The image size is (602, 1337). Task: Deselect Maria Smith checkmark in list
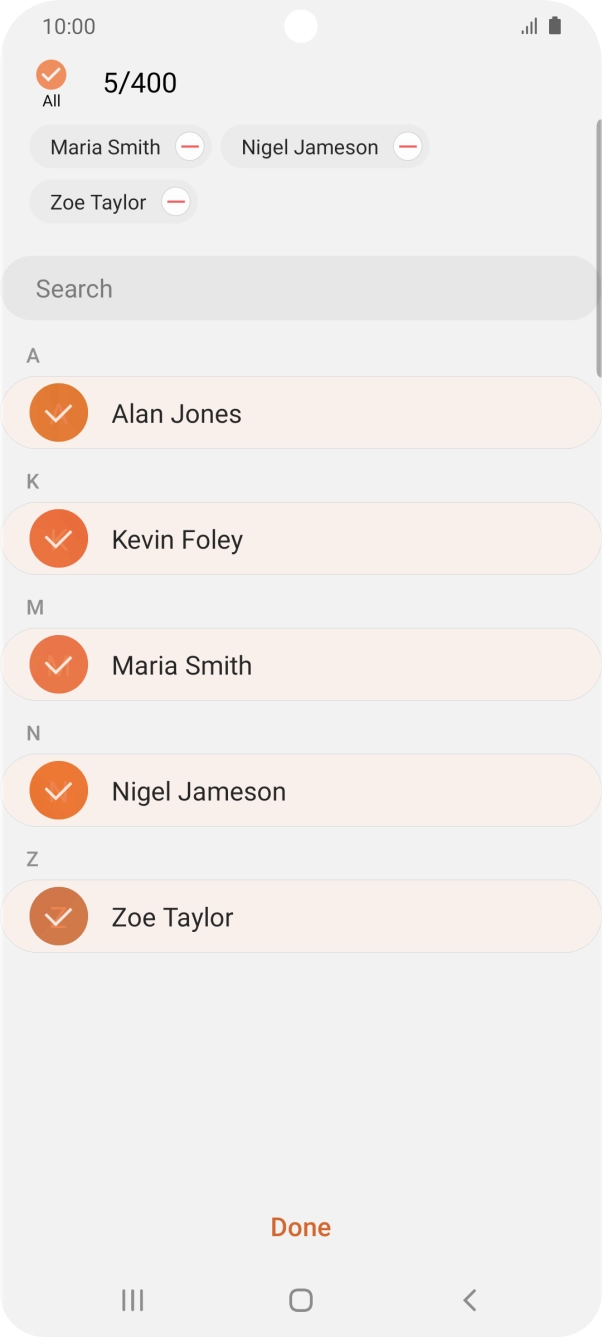(59, 665)
